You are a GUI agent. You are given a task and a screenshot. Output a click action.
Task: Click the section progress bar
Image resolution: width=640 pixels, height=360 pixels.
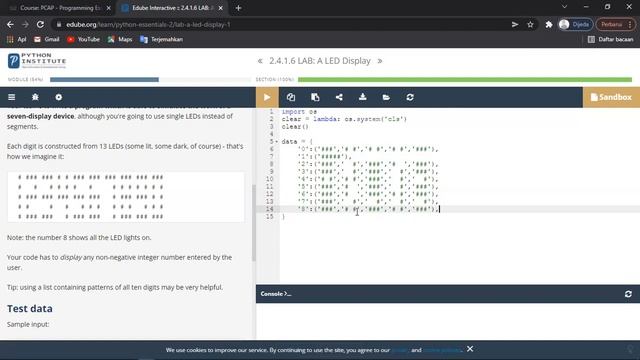point(465,80)
